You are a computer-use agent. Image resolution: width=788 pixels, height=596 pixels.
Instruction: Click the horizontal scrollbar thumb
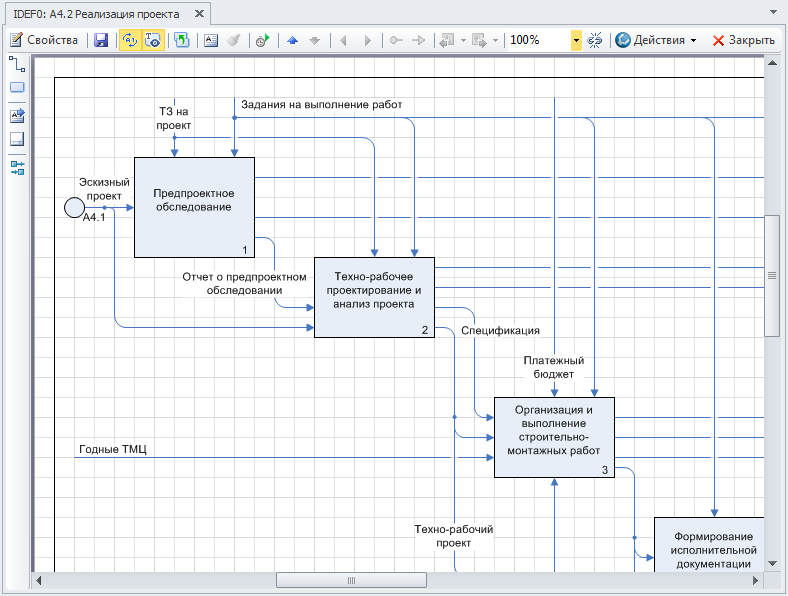tap(350, 580)
